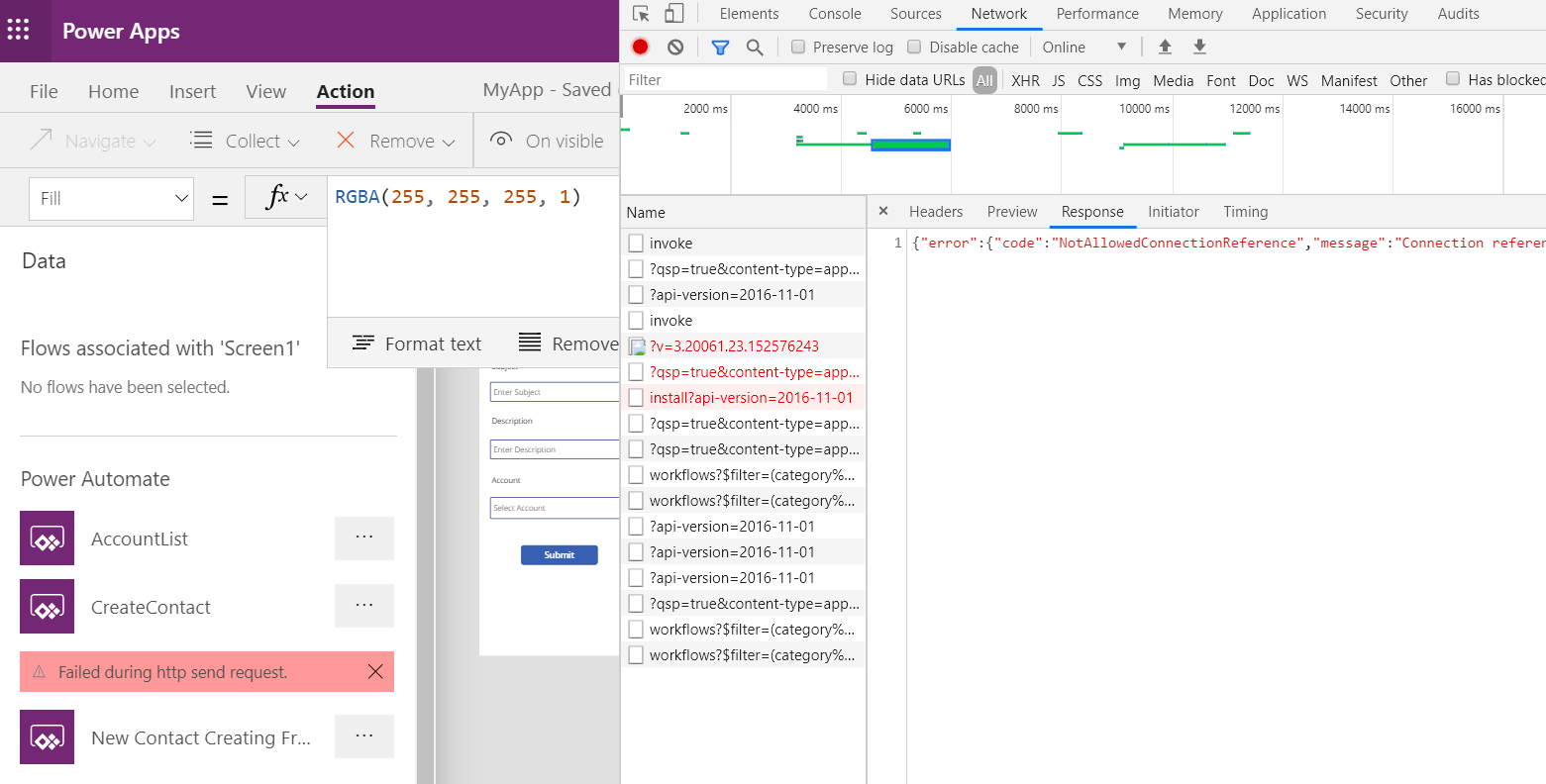This screenshot has width=1546, height=784.
Task: Expand the Remove dropdown in Action ribbon
Action: pyautogui.click(x=446, y=141)
